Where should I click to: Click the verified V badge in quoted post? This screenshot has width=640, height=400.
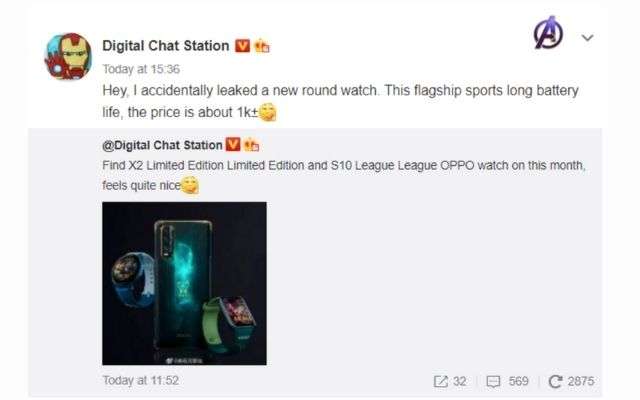click(x=233, y=144)
